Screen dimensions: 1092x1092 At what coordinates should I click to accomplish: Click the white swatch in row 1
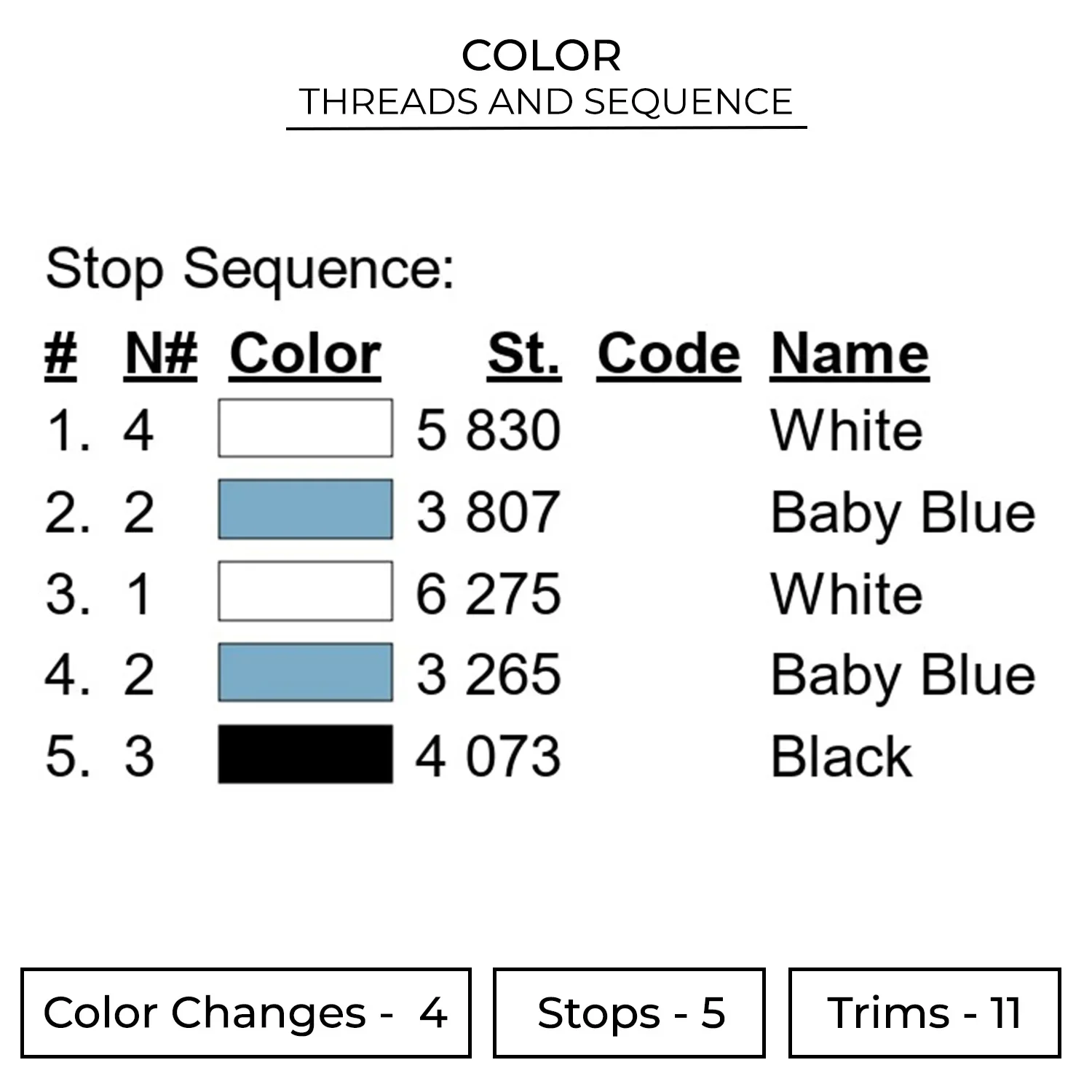click(305, 428)
